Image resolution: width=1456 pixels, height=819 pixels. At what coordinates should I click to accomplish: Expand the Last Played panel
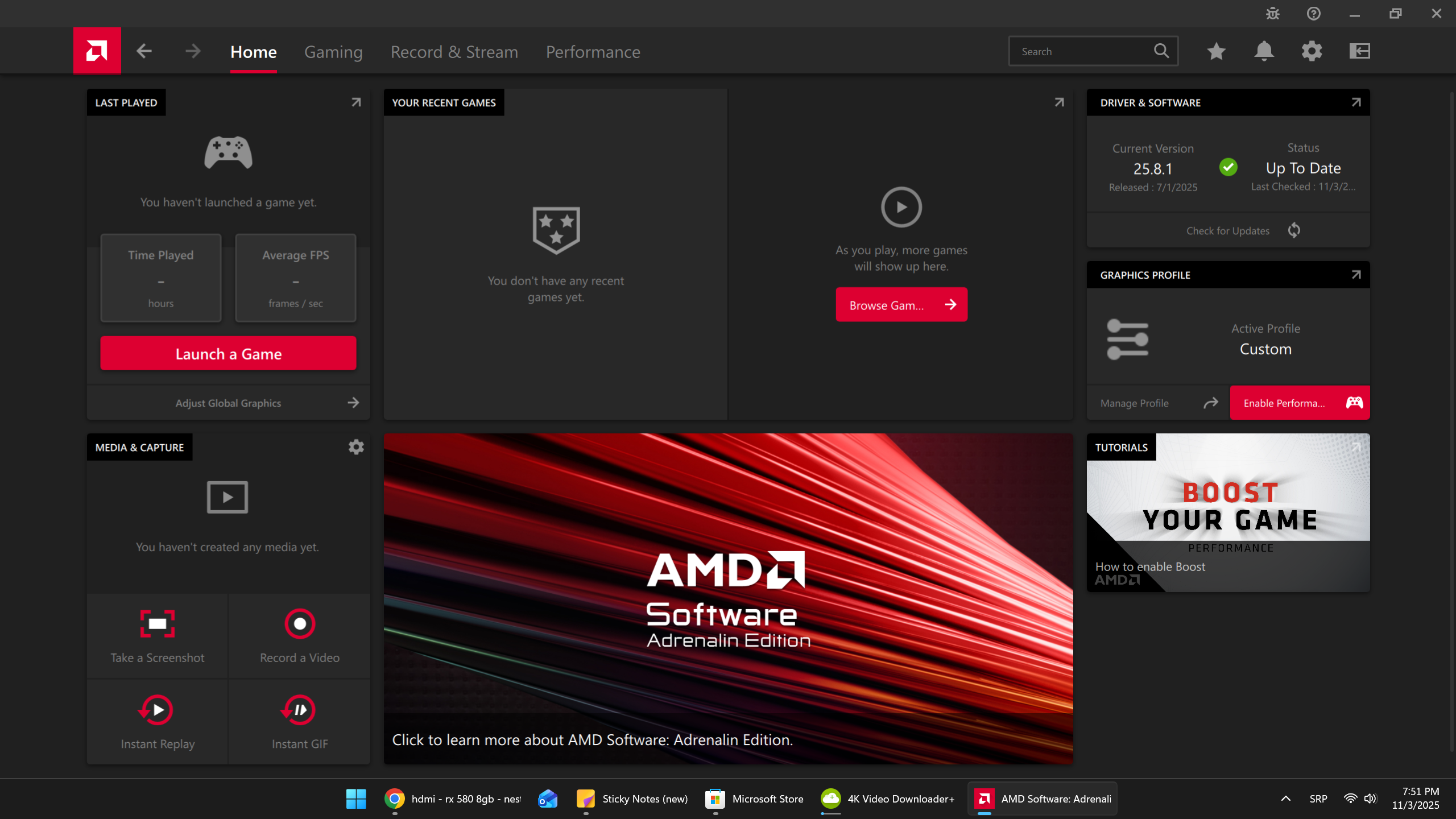[356, 102]
